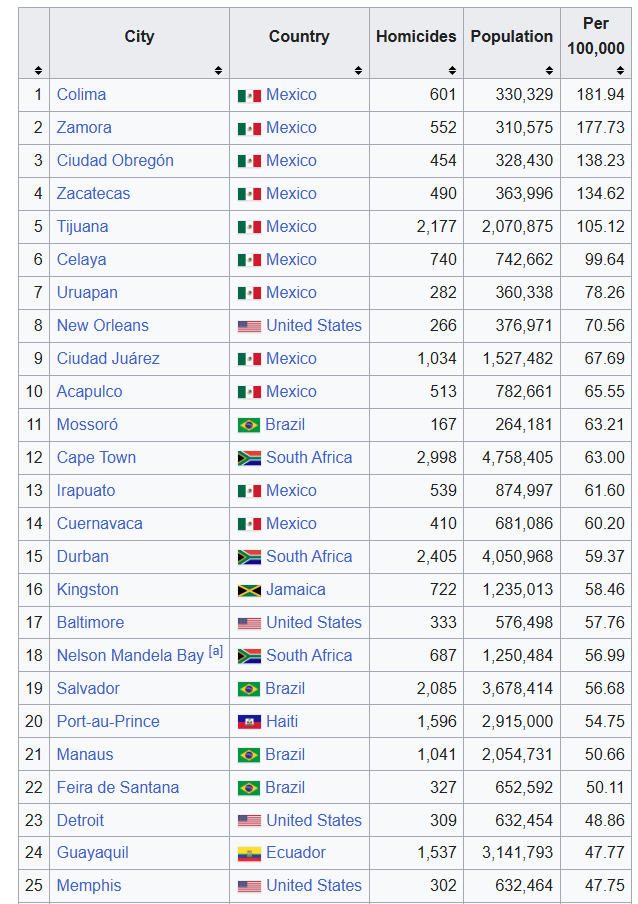638x904 pixels.
Task: Open the New Orleans link
Action: click(103, 326)
